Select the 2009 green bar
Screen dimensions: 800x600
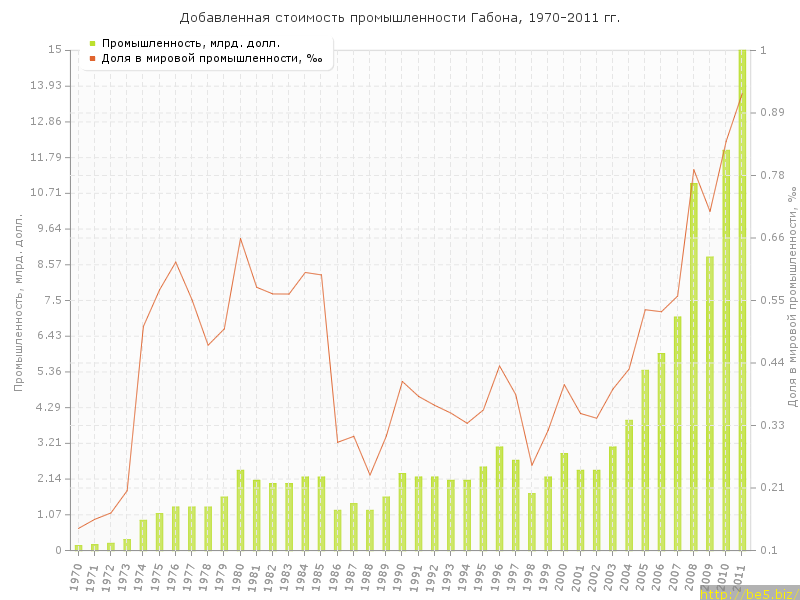[x=710, y=403]
